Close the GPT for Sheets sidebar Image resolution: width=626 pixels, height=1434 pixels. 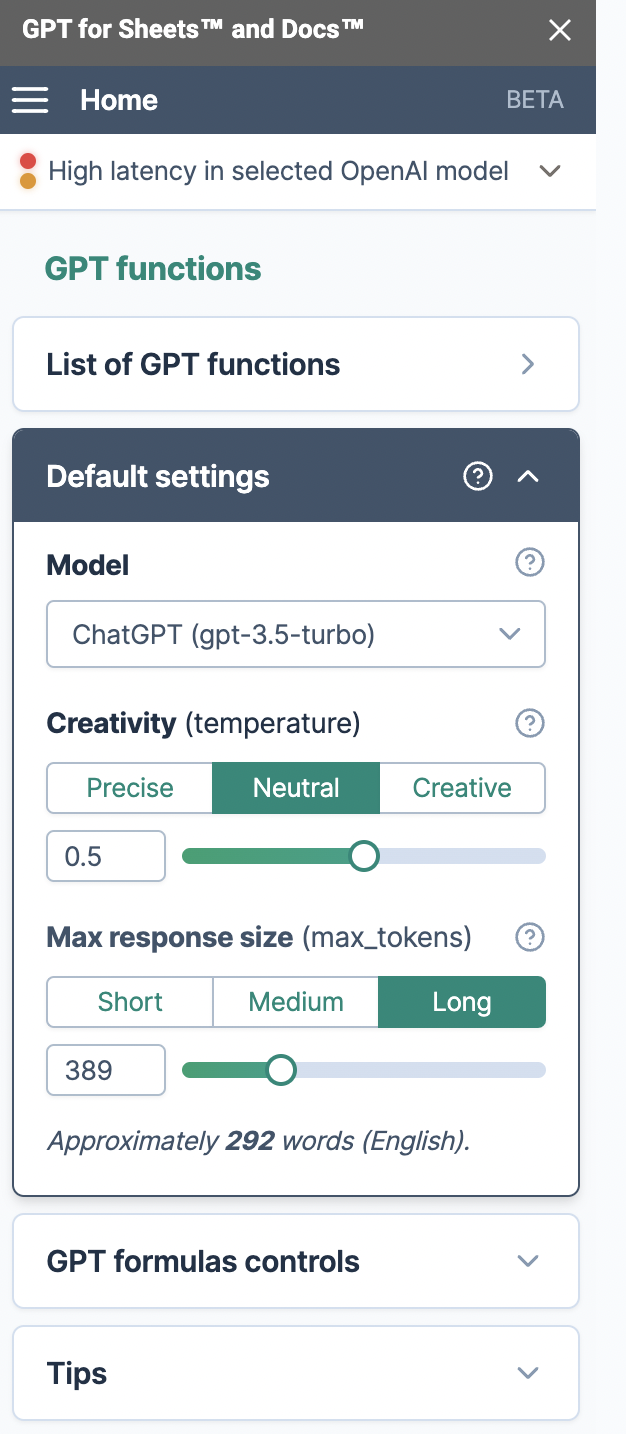click(560, 31)
